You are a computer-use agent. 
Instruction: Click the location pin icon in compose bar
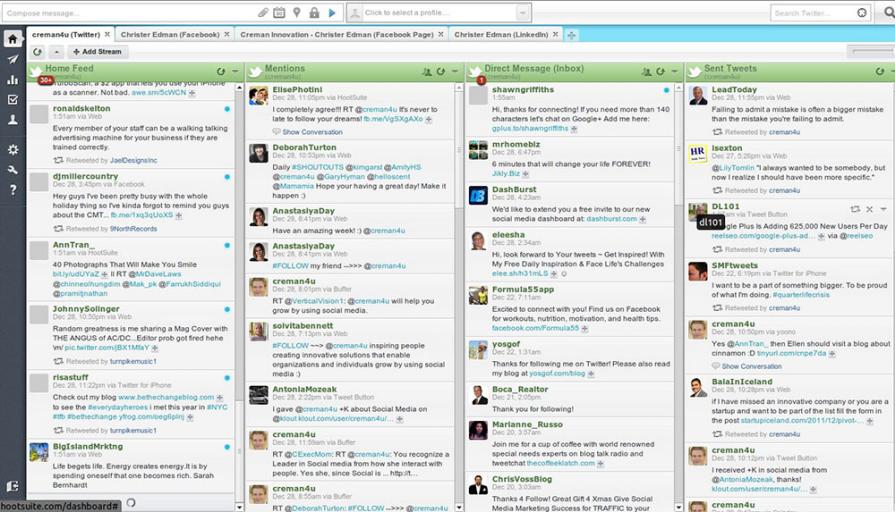tap(297, 13)
